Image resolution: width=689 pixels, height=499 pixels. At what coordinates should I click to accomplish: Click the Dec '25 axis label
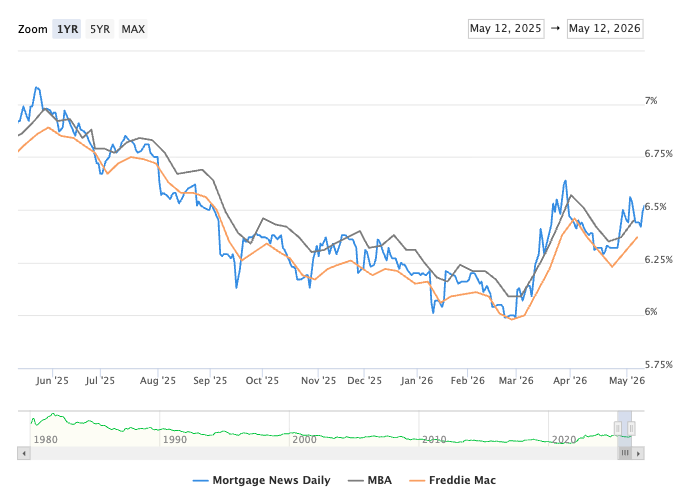click(364, 380)
